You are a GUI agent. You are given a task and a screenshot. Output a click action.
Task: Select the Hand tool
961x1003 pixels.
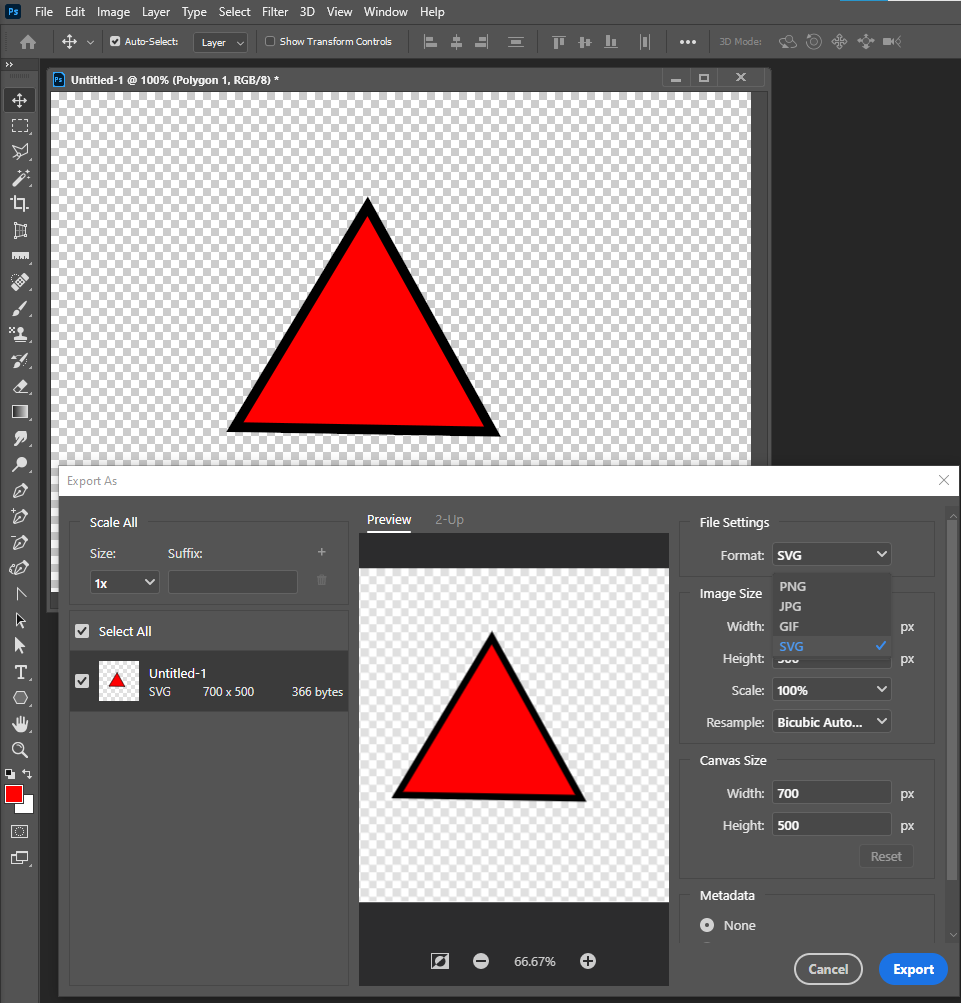(20, 724)
